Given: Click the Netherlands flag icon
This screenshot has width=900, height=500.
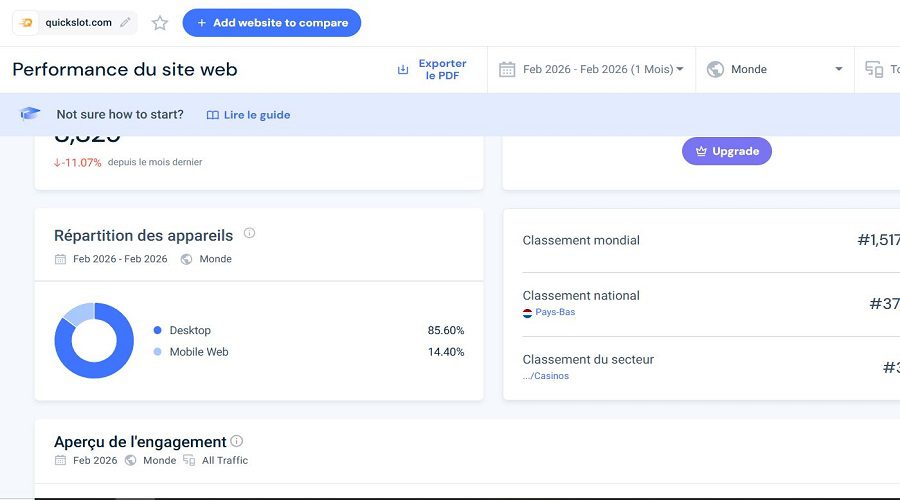Looking at the screenshot, I should click(x=527, y=313).
